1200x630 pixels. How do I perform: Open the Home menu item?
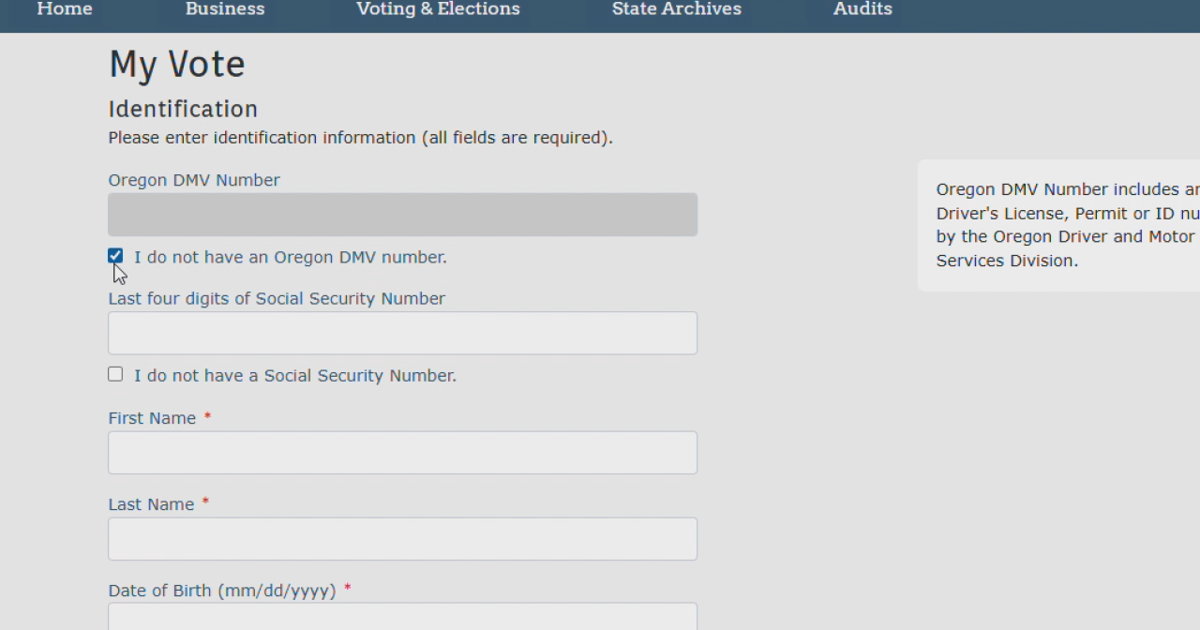[x=65, y=9]
